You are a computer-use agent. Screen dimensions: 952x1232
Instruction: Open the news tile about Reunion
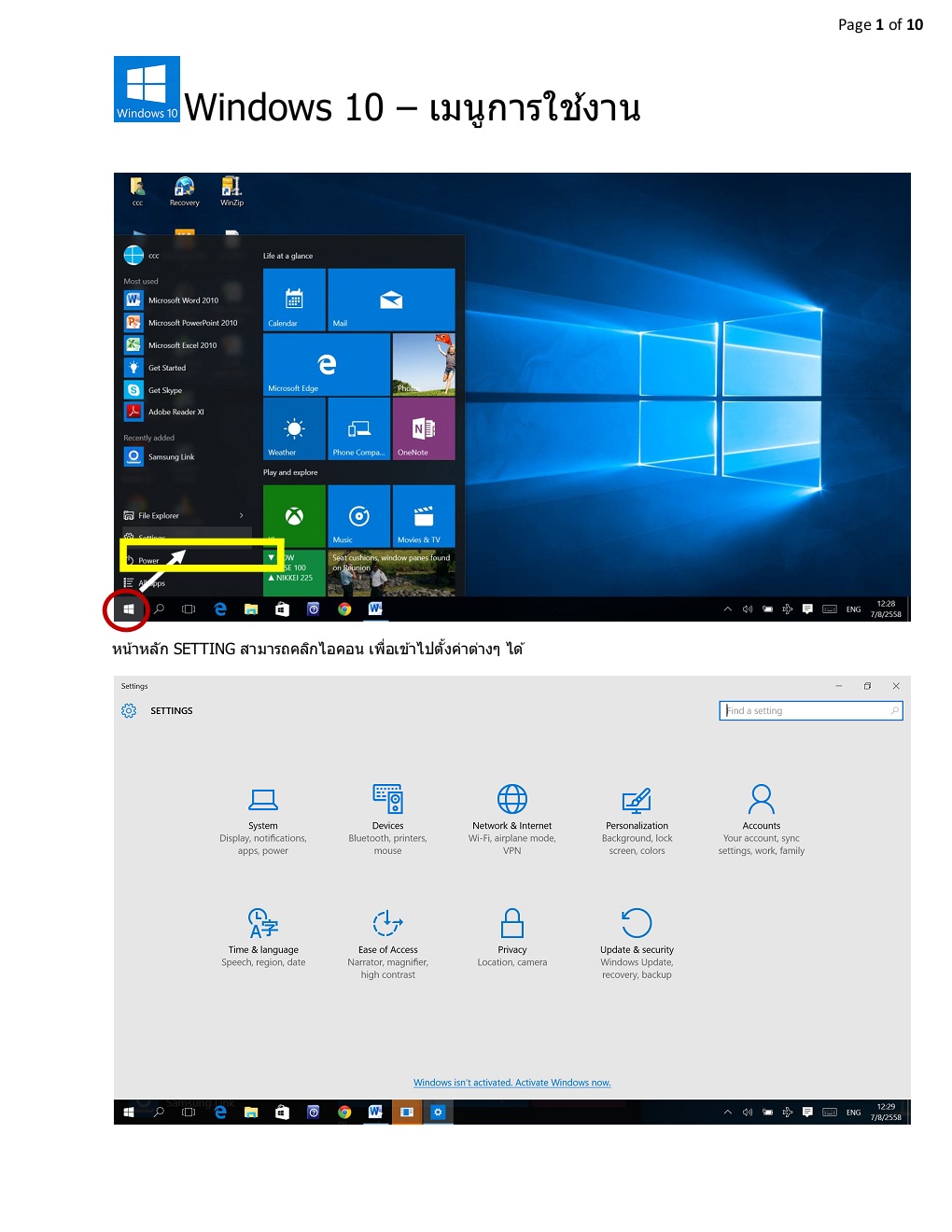click(x=391, y=573)
